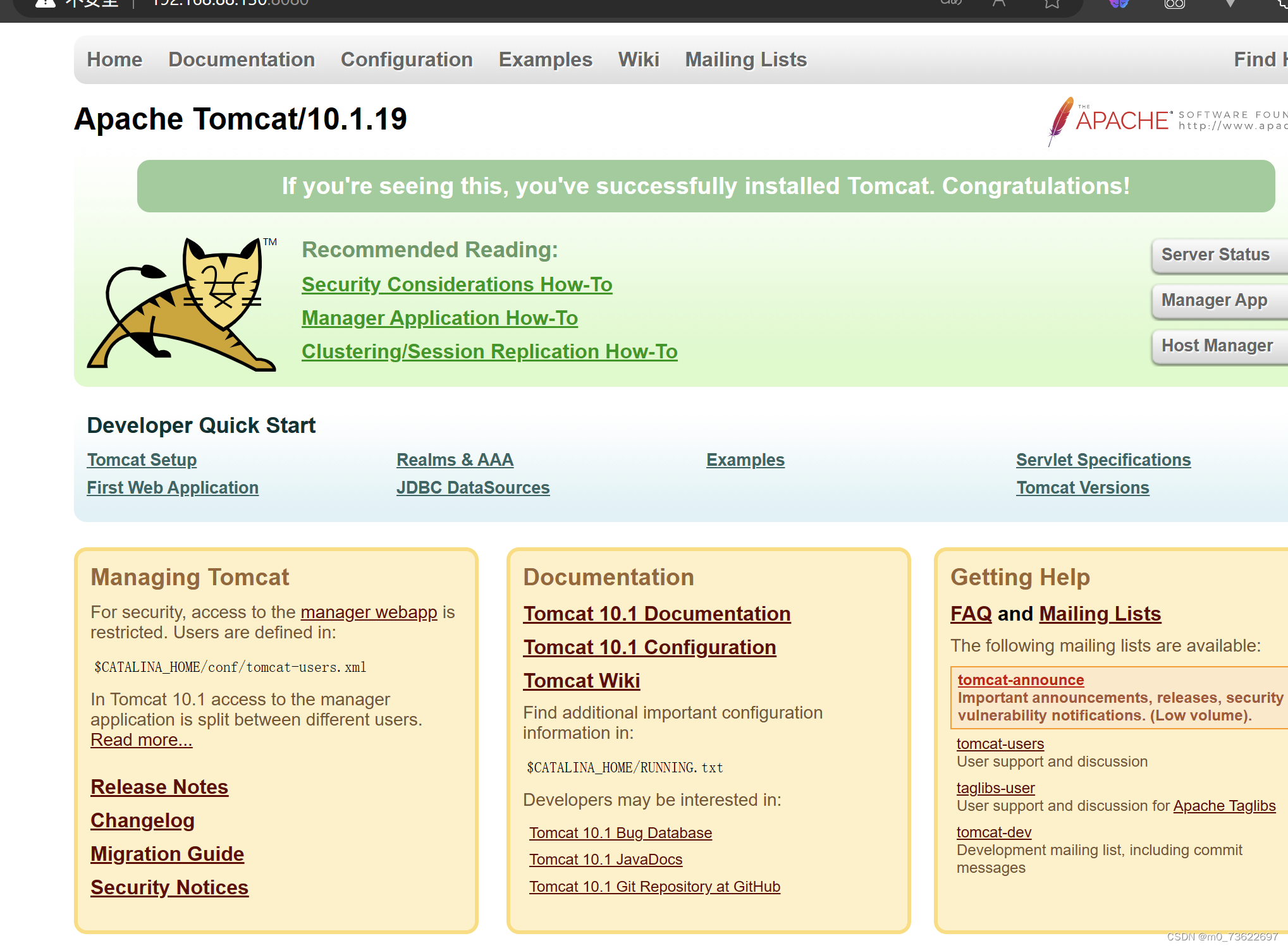
Task: Click the Recommended Reading heading
Action: [430, 250]
